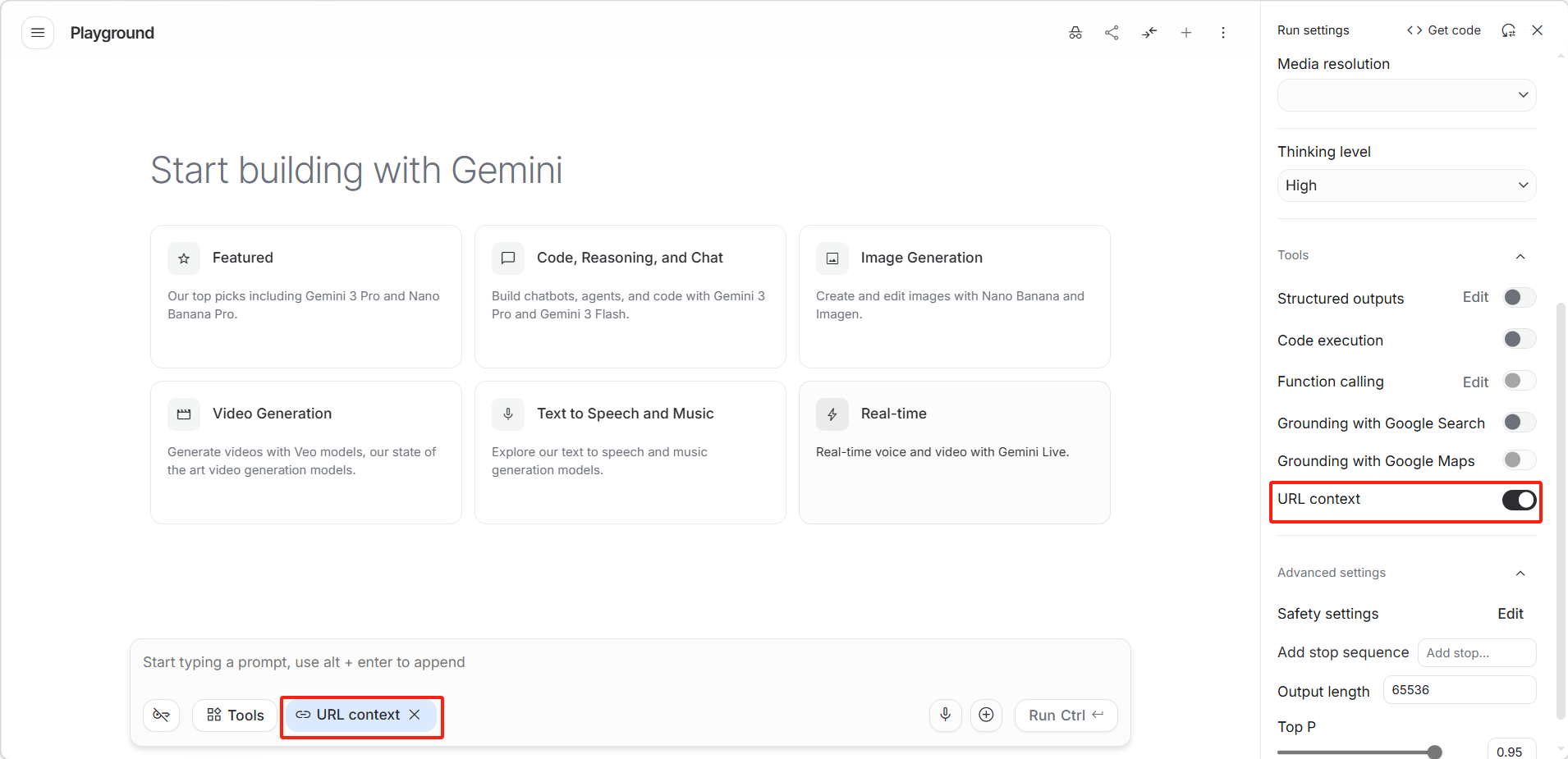Click the prompt text input area
Image resolution: width=1568 pixels, height=759 pixels.
pyautogui.click(x=630, y=662)
